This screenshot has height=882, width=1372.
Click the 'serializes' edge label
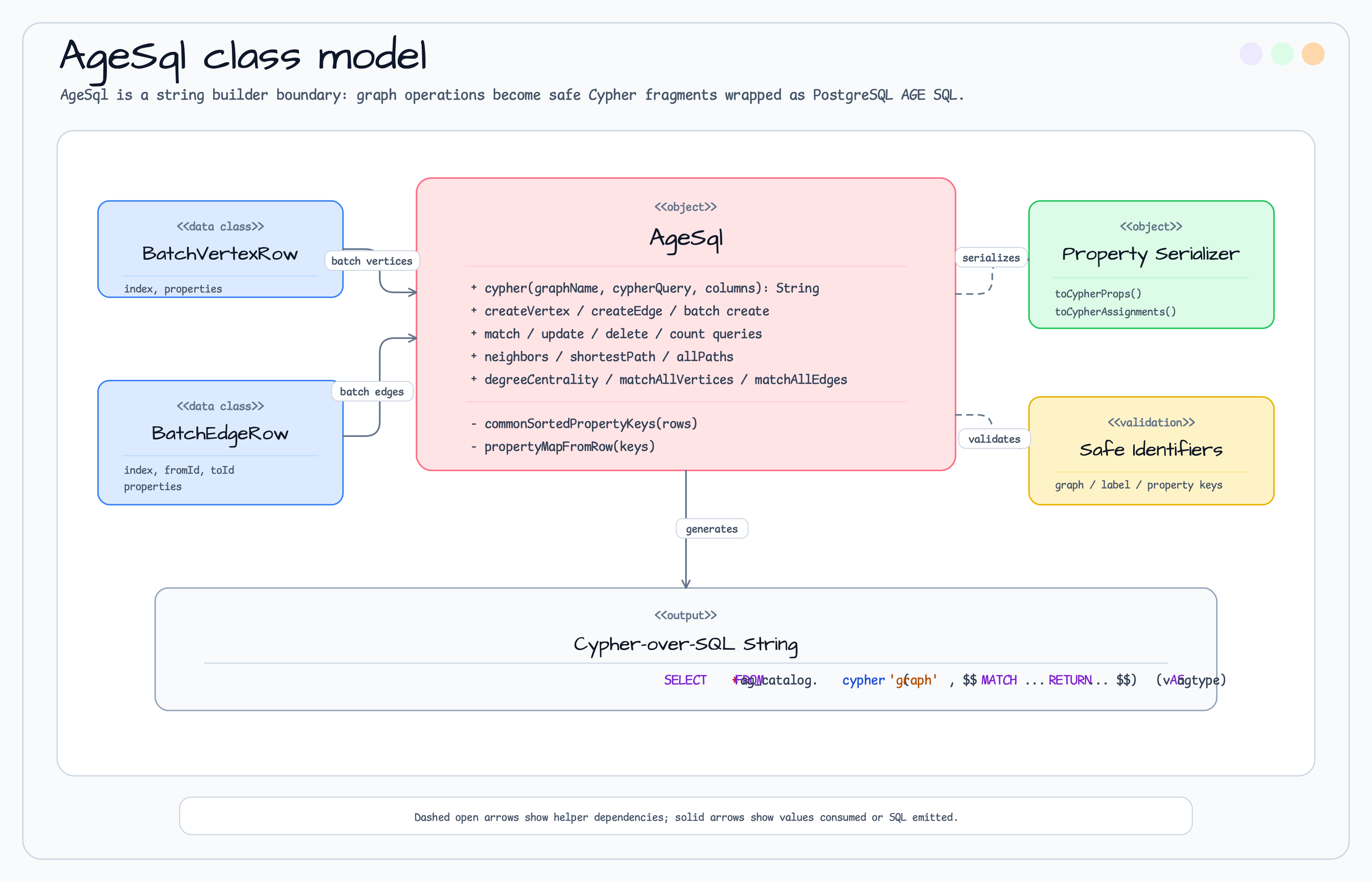[x=991, y=258]
